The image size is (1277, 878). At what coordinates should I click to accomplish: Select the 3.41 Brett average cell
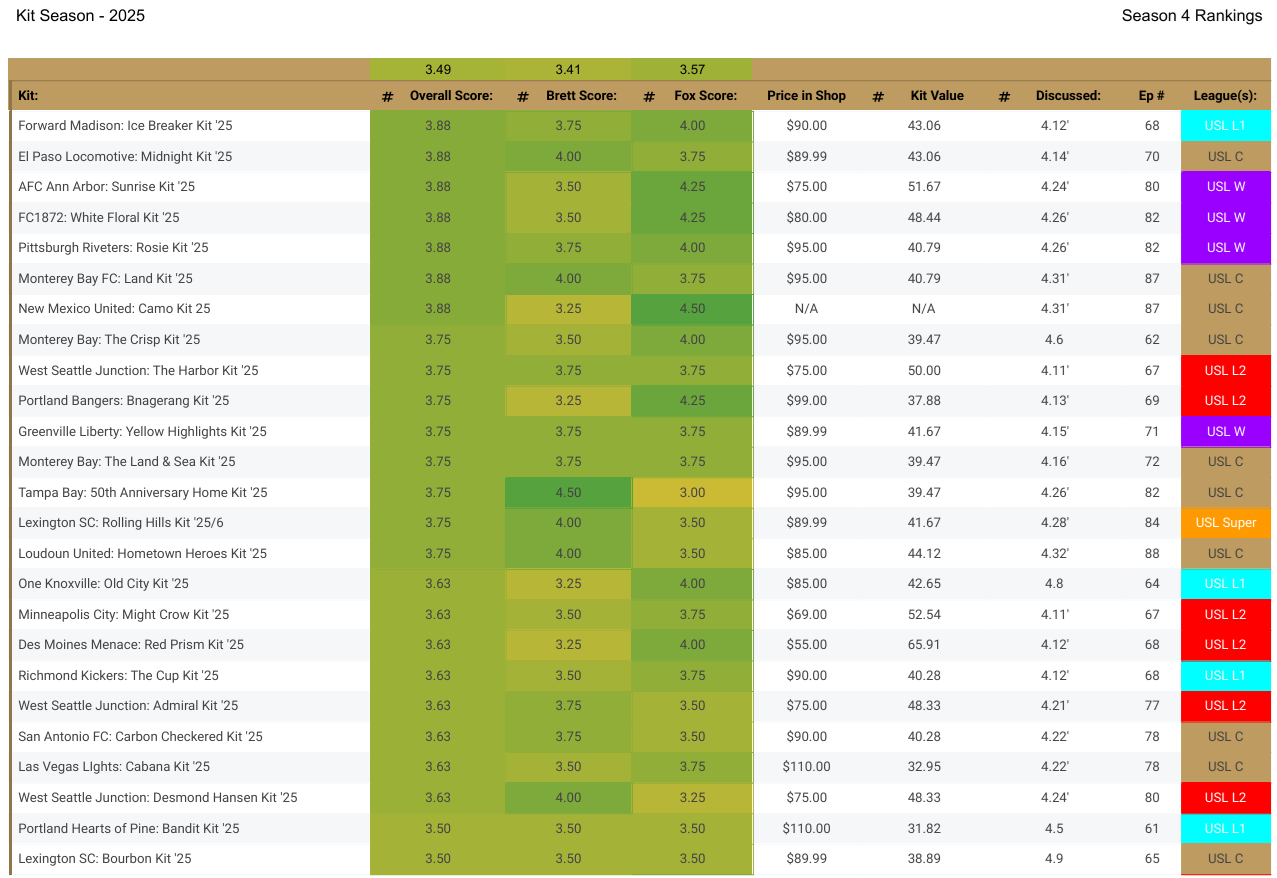[x=568, y=69]
